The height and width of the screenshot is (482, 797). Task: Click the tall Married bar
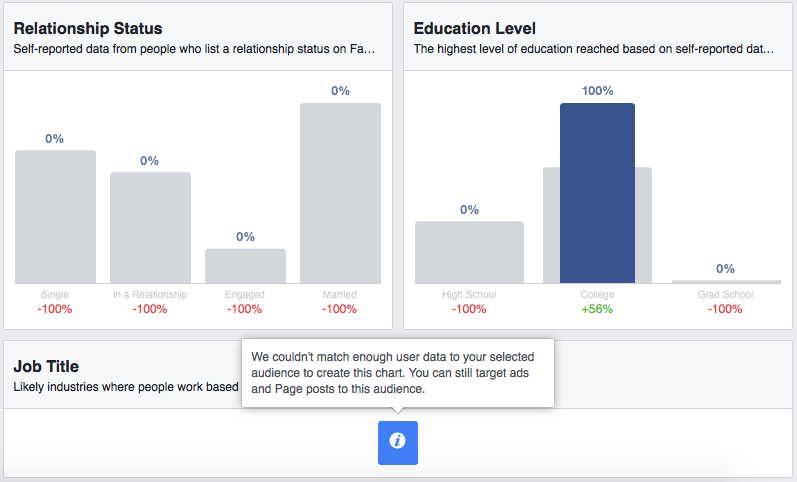pyautogui.click(x=340, y=193)
